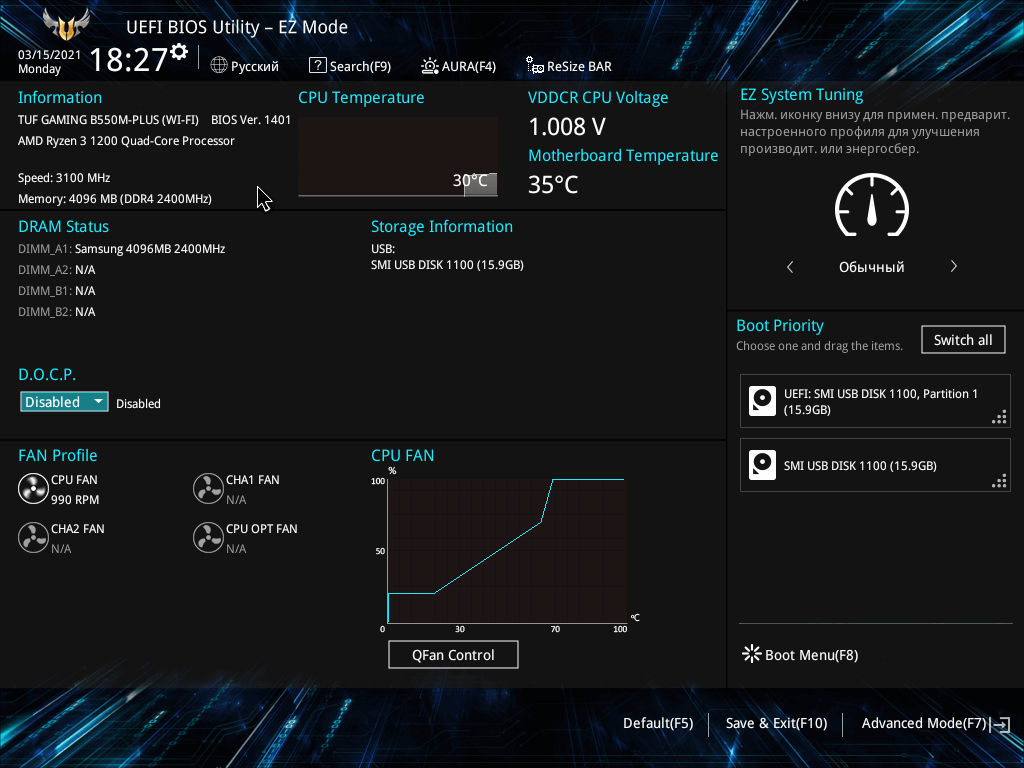Viewport: 1024px width, 768px height.
Task: Open Search(F9)
Action: 360,67
